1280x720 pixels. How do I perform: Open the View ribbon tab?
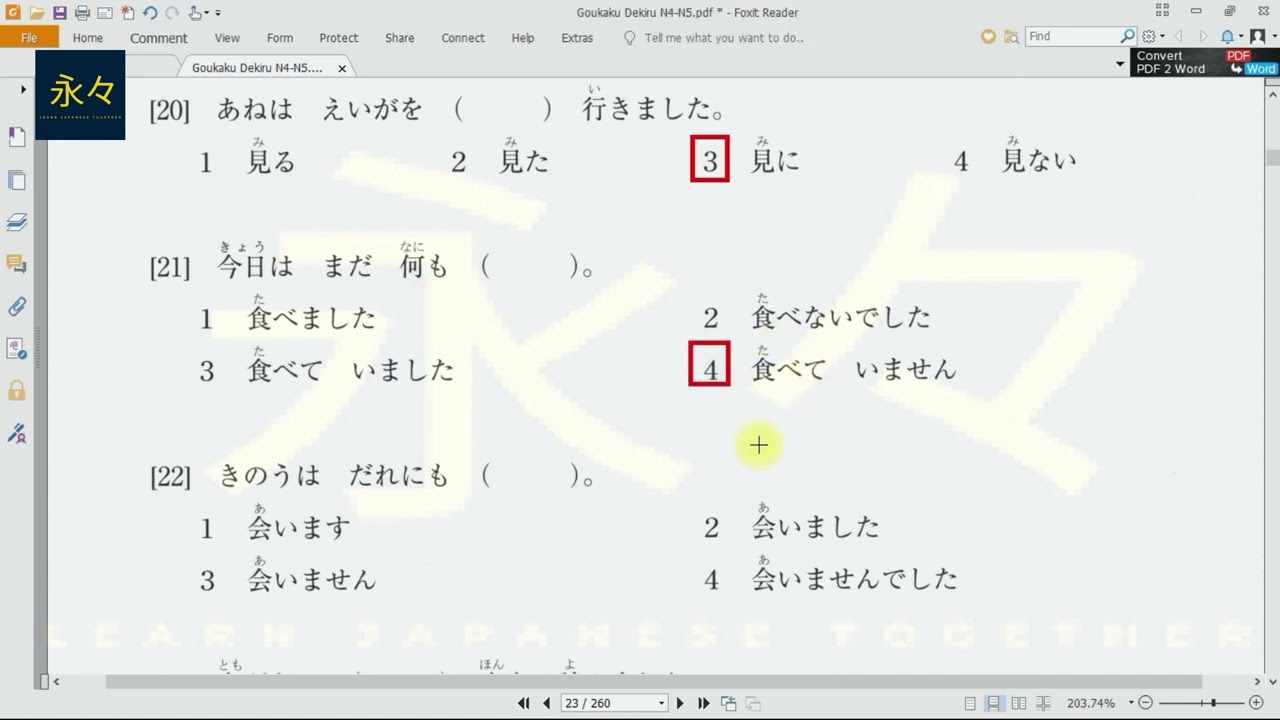point(227,38)
